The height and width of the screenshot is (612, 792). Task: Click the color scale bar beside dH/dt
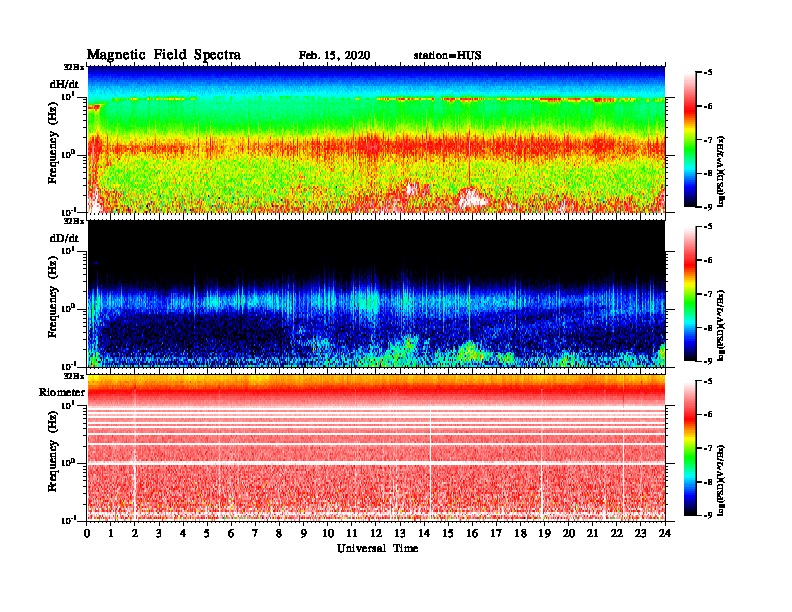pyautogui.click(x=689, y=139)
